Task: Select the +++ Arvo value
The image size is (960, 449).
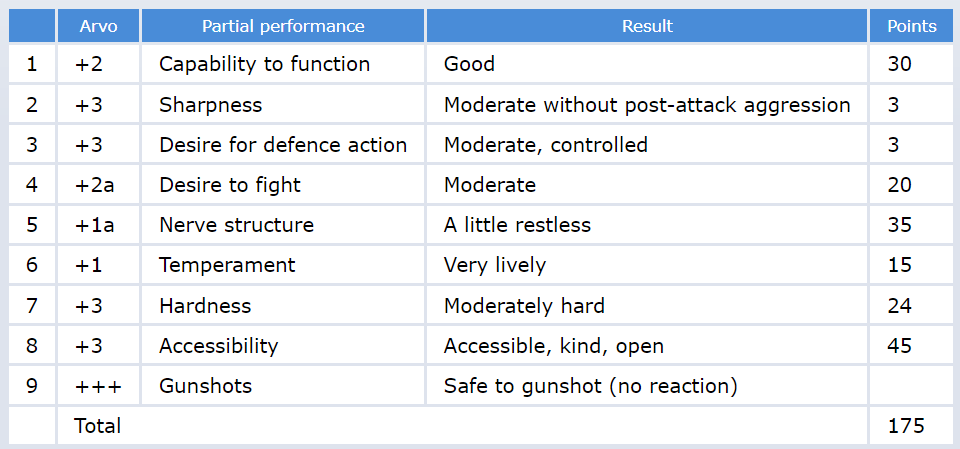Action: click(x=98, y=387)
